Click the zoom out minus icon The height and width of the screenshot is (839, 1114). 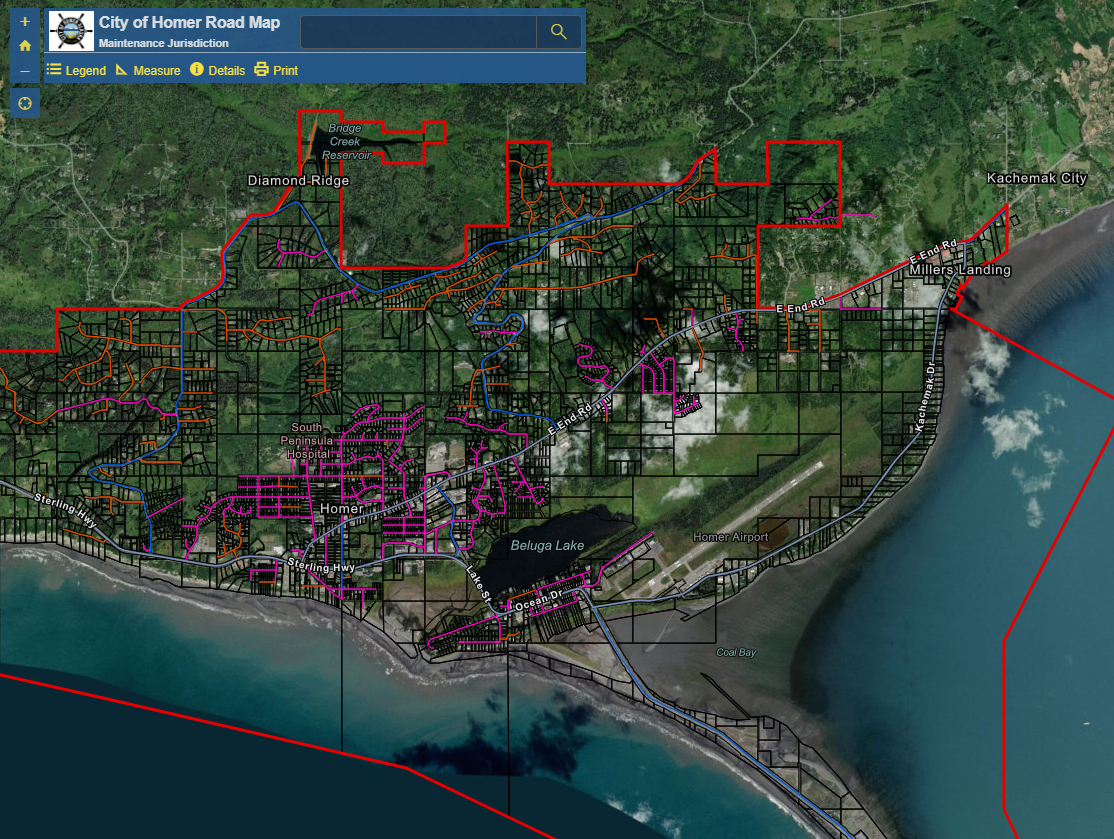coord(23,71)
